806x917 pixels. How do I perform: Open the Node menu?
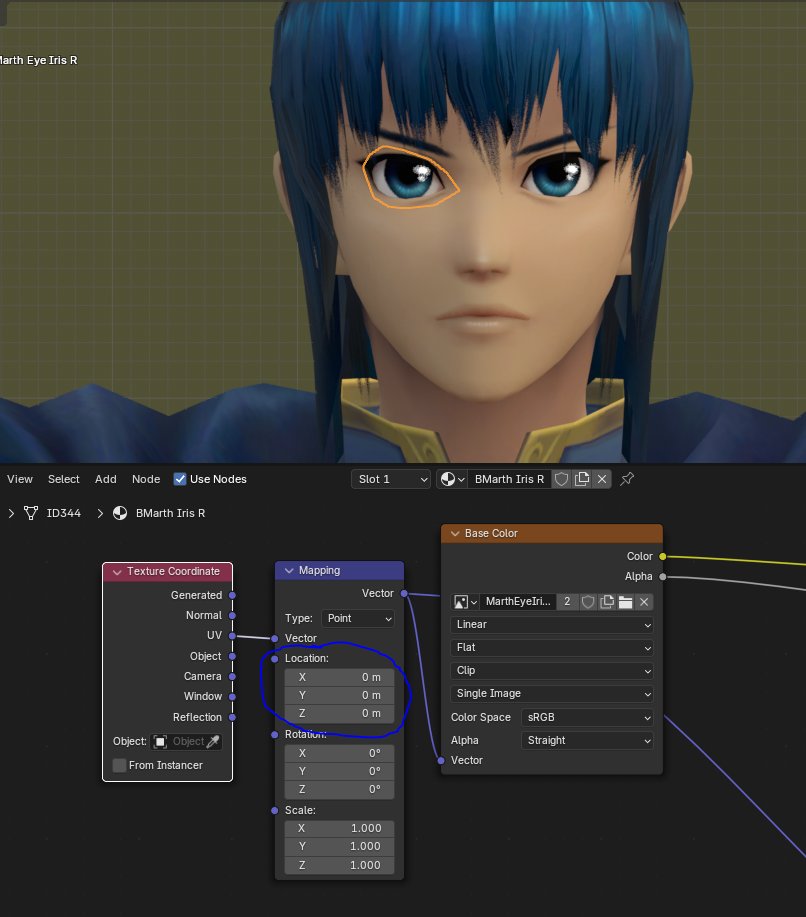[146, 479]
